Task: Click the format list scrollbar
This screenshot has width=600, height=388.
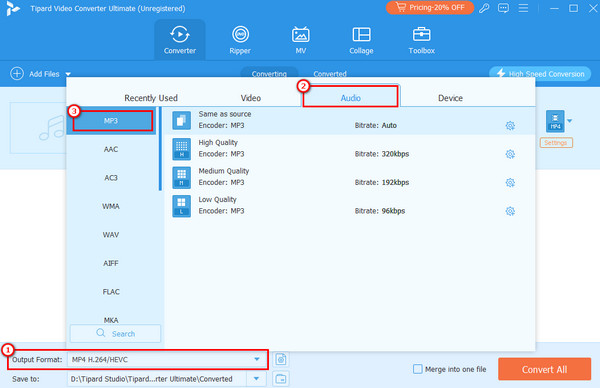Action: pyautogui.click(x=160, y=149)
